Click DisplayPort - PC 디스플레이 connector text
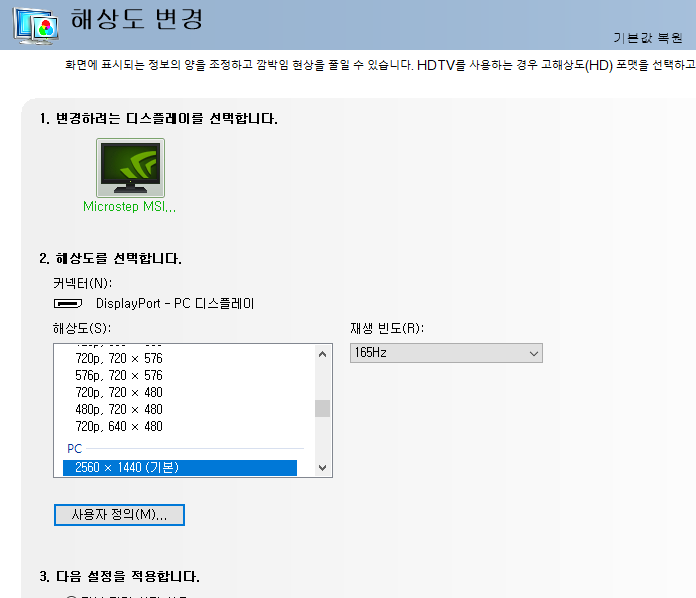The width and height of the screenshot is (696, 598). [175, 304]
